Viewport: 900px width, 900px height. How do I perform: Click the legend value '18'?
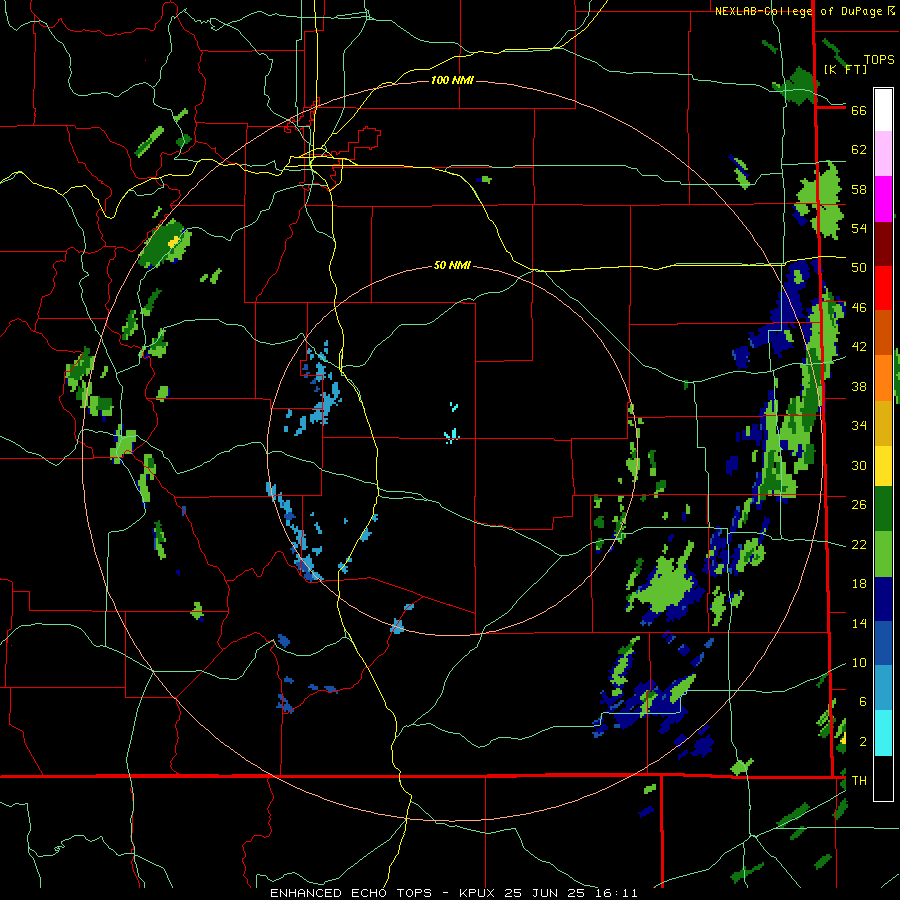click(x=859, y=584)
